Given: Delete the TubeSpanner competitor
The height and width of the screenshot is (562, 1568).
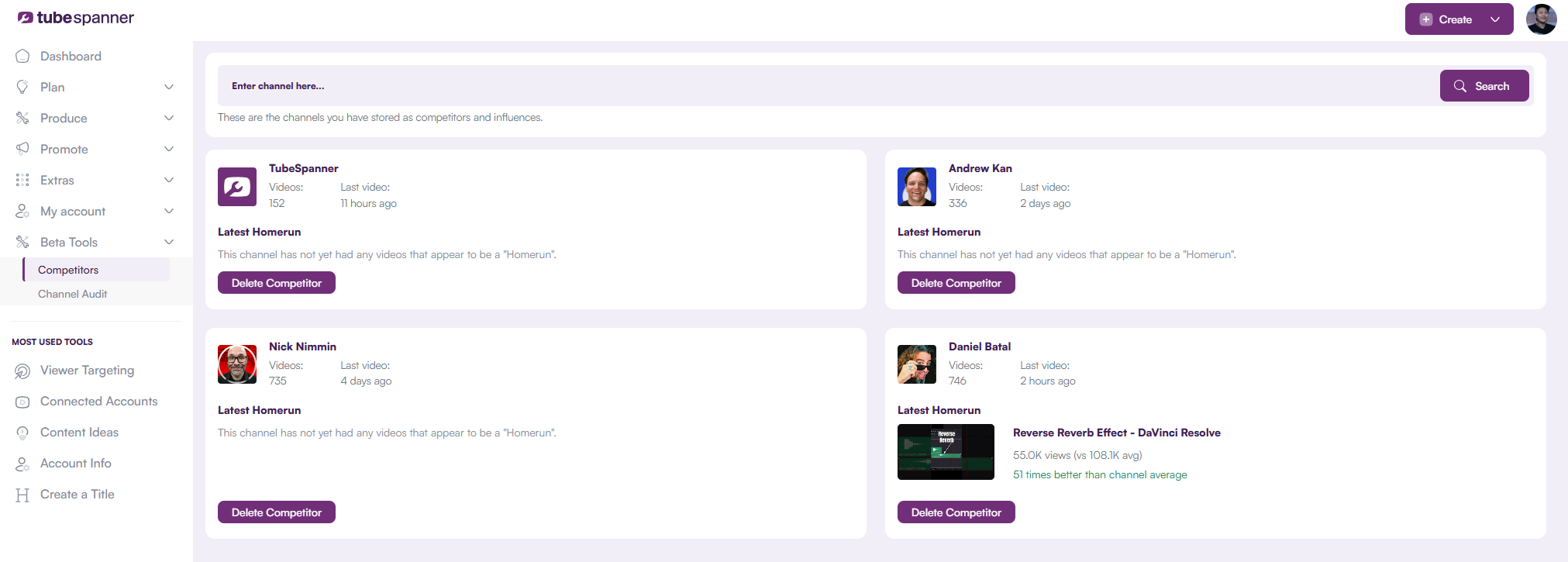Looking at the screenshot, I should pyautogui.click(x=277, y=283).
